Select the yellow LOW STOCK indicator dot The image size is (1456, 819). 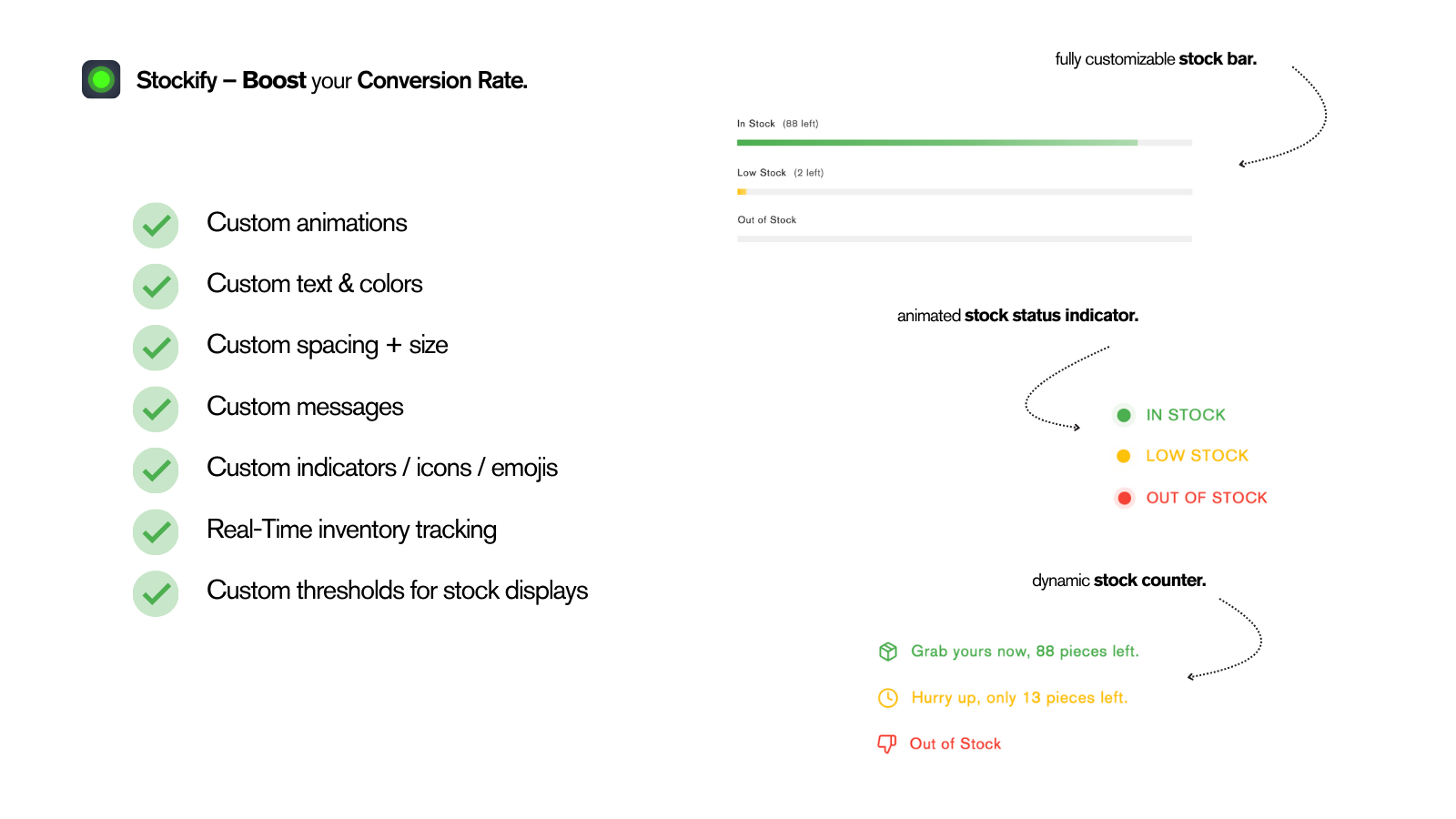[x=1124, y=456]
